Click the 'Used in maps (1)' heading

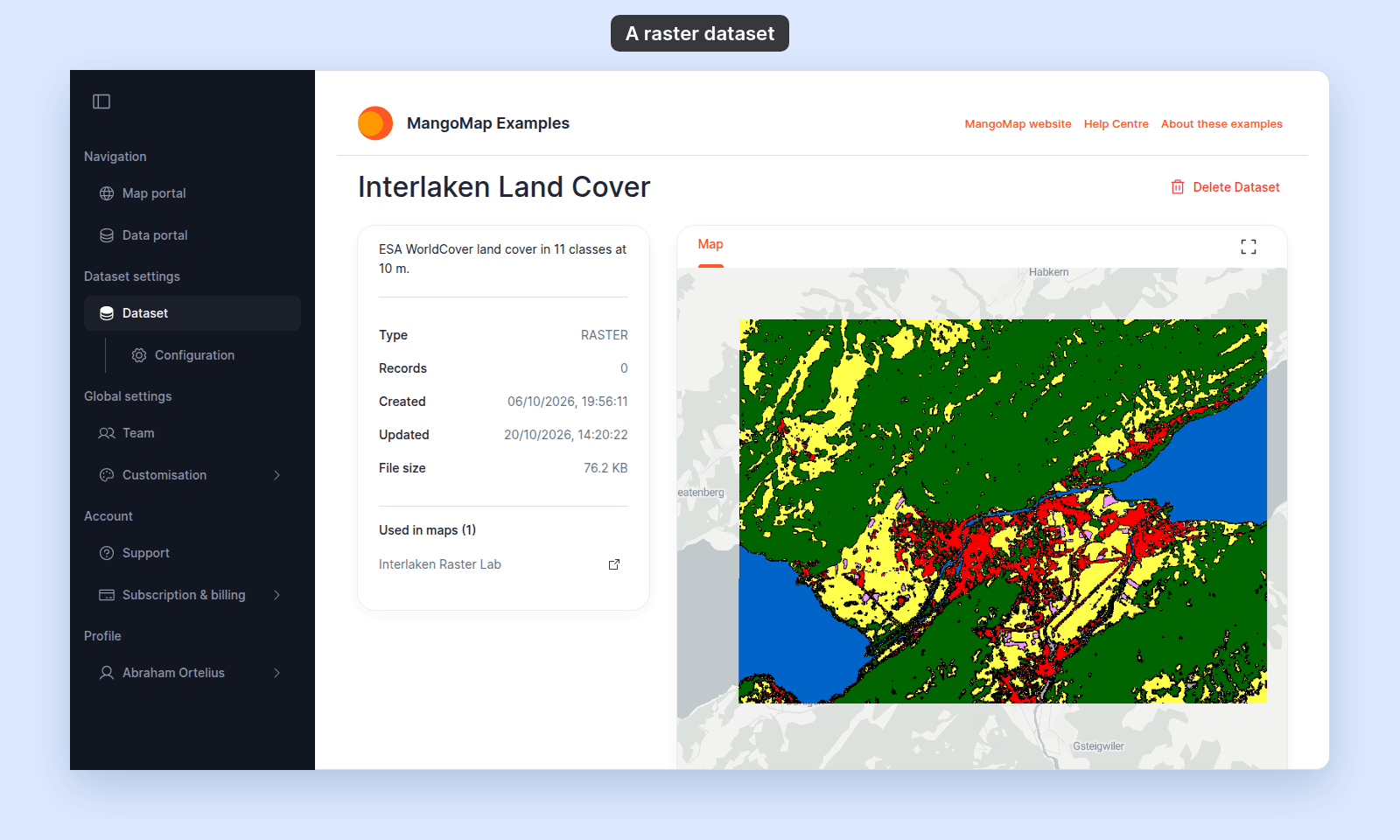pos(428,530)
